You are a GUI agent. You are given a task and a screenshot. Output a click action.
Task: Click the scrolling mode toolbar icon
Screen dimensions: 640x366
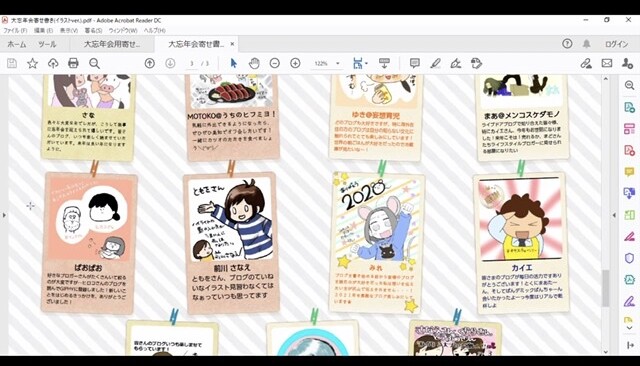384,63
